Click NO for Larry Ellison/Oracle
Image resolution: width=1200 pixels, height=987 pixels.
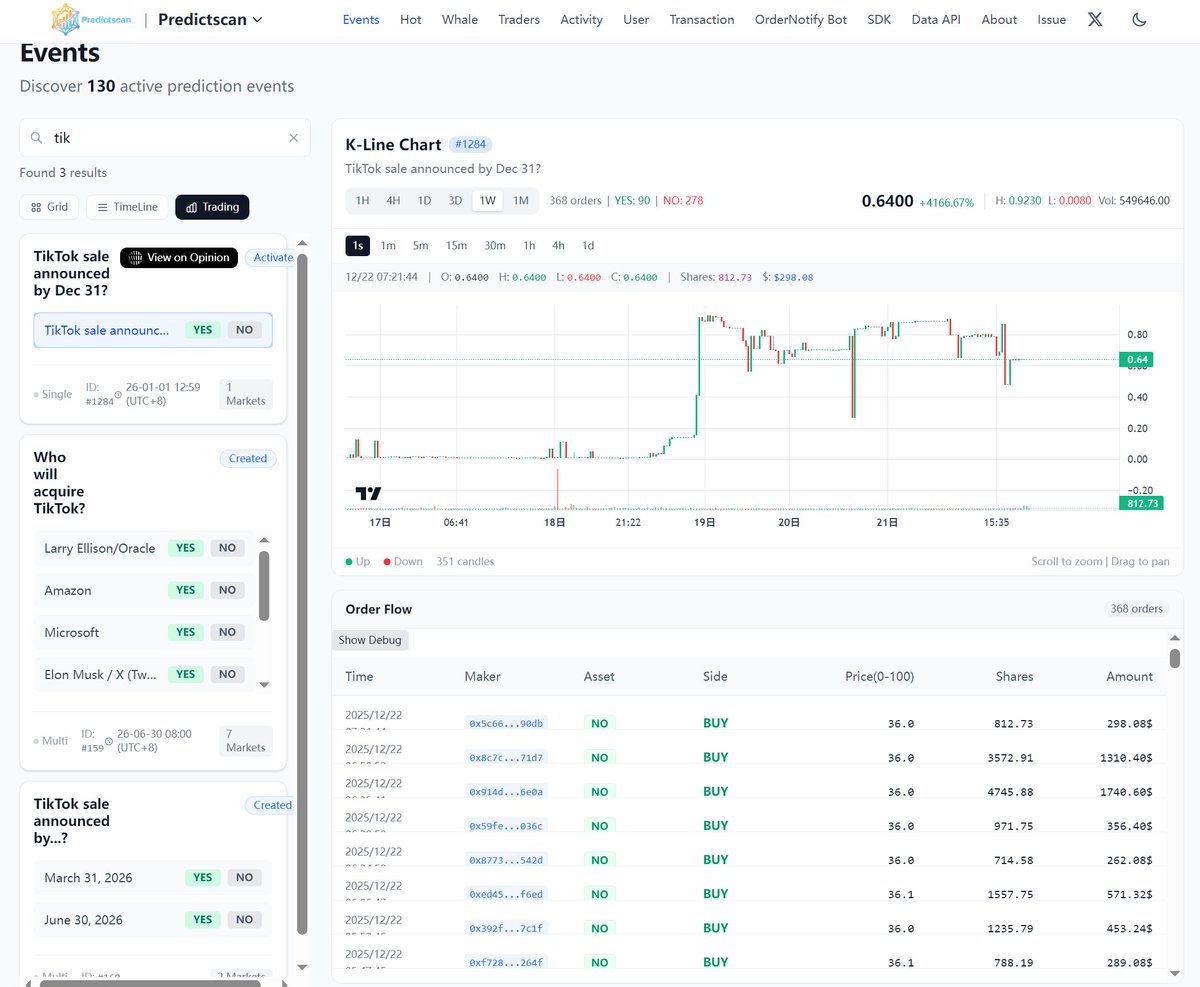pyautogui.click(x=227, y=548)
